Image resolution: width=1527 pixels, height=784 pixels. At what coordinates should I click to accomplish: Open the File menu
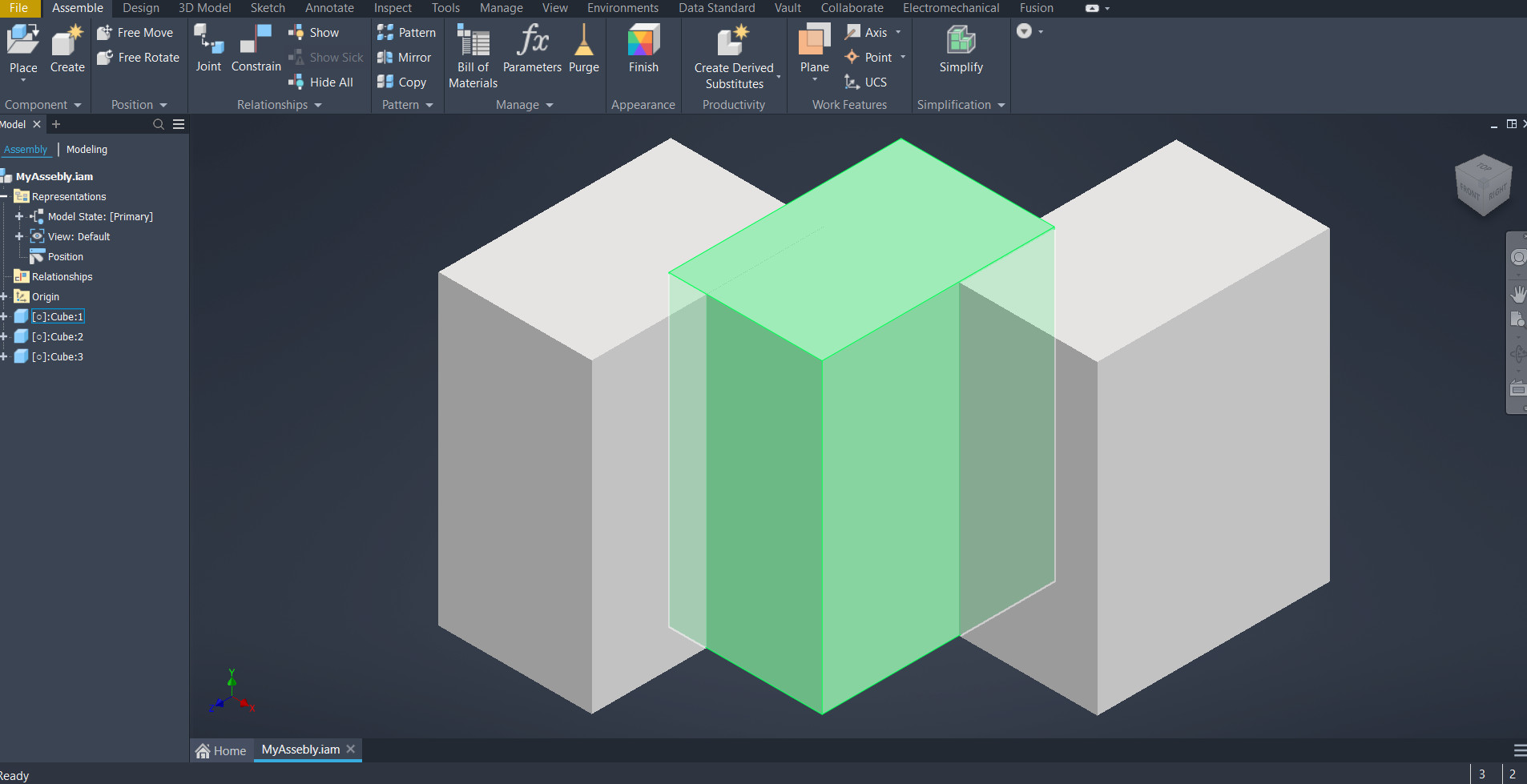pos(18,8)
